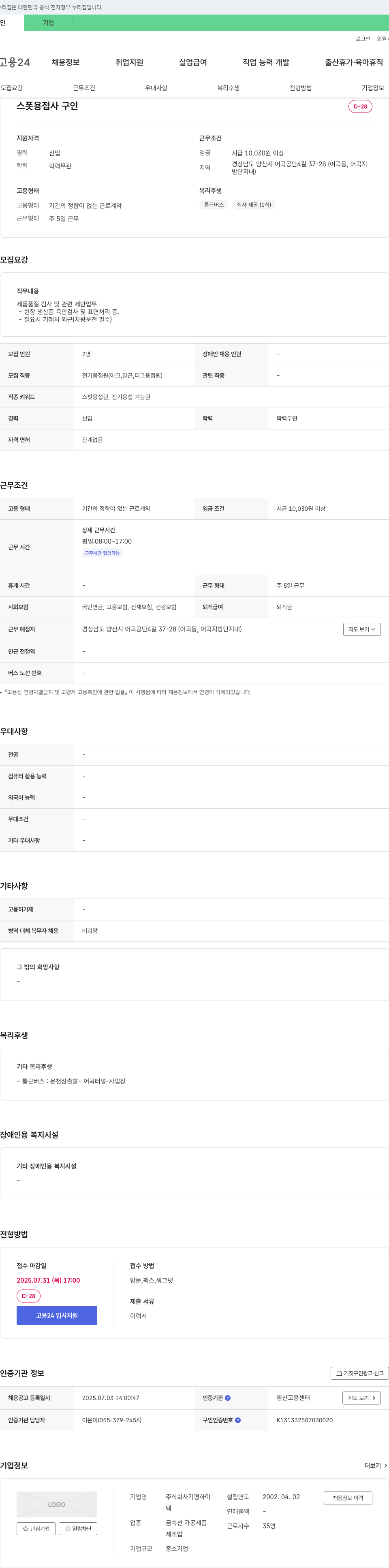Open 지도 보기 for 양산고용센터

[x=361, y=1398]
